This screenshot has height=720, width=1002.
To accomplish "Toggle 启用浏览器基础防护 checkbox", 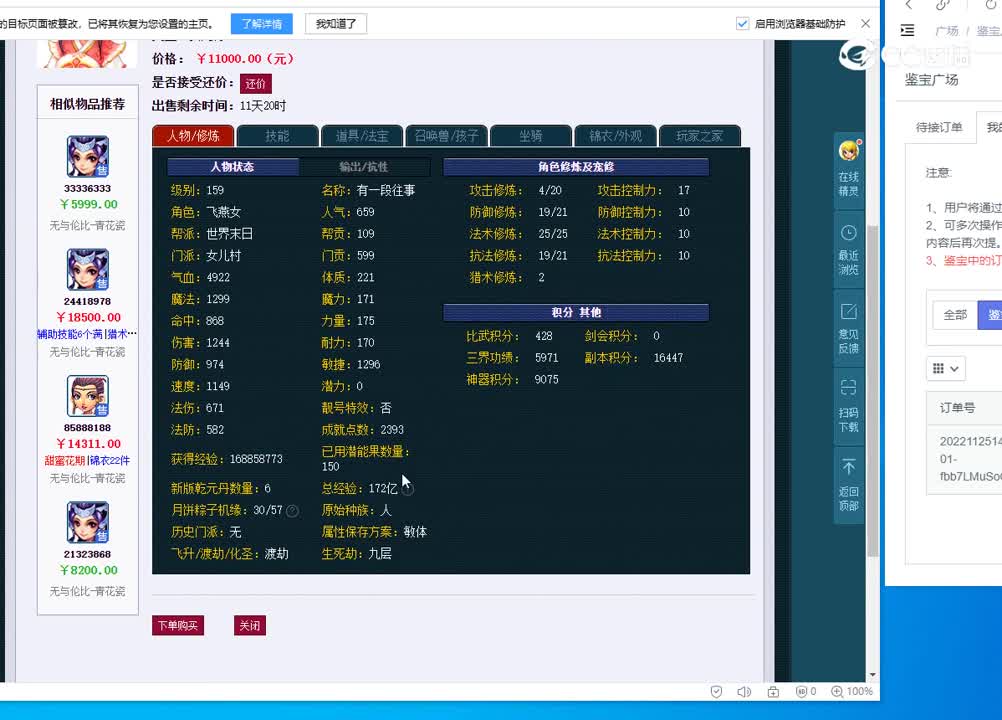I will [743, 24].
